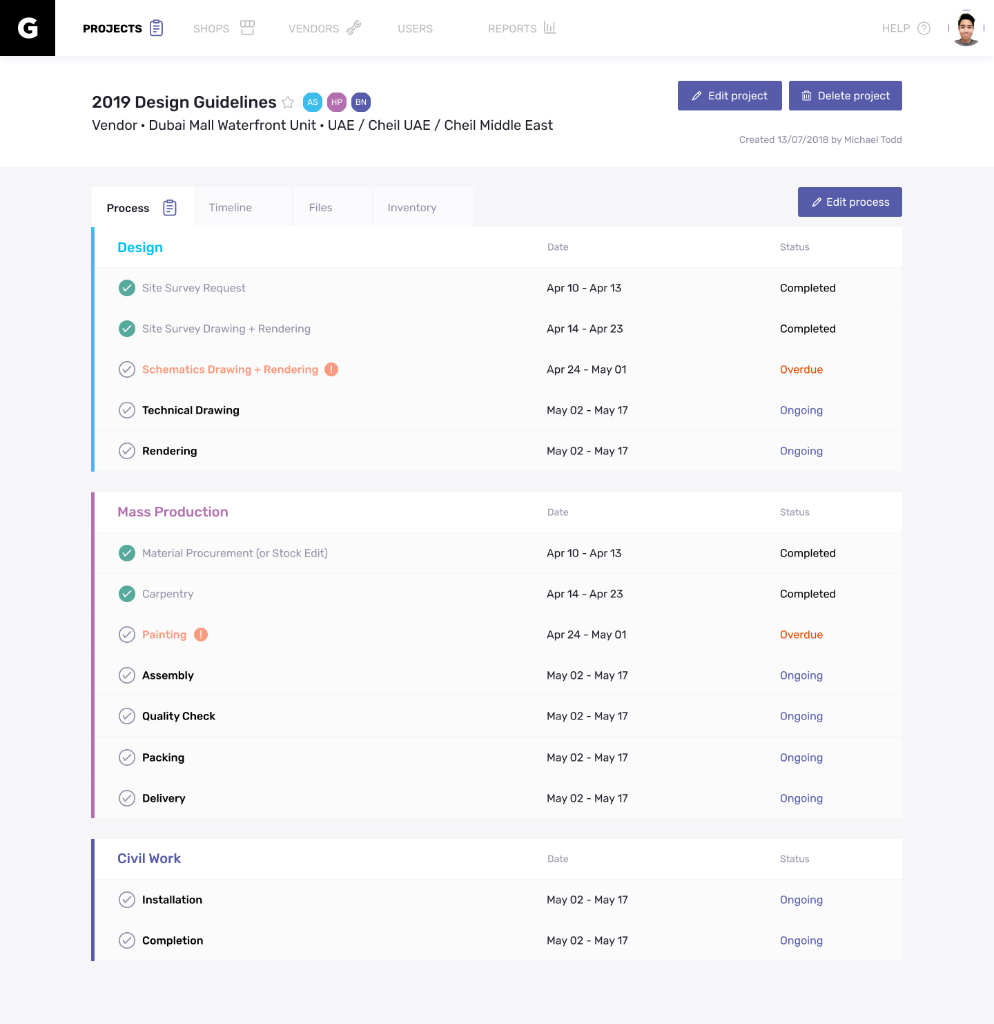
Task: Mark Rendering task as complete
Action: point(127,451)
